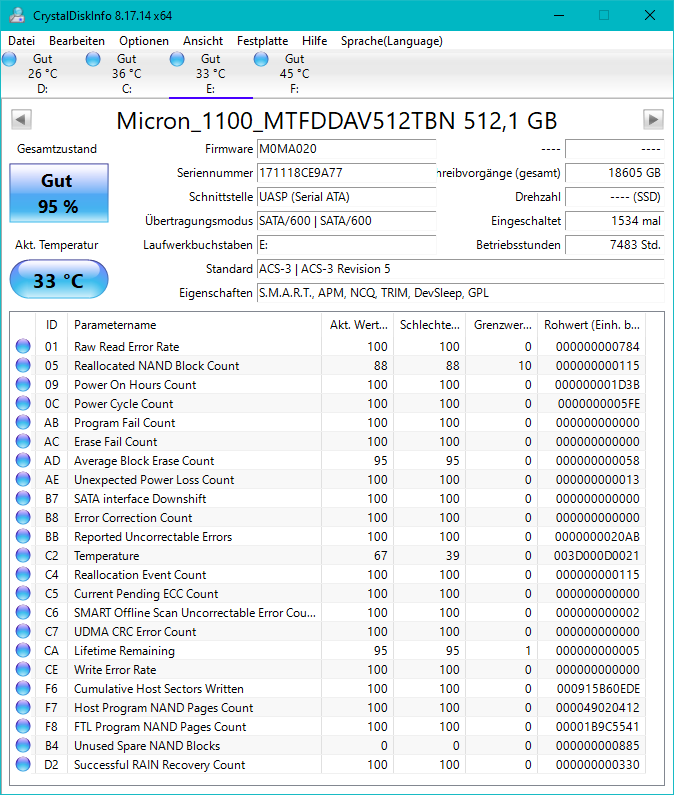
Task: Go to next disk with right arrow
Action: point(653,120)
